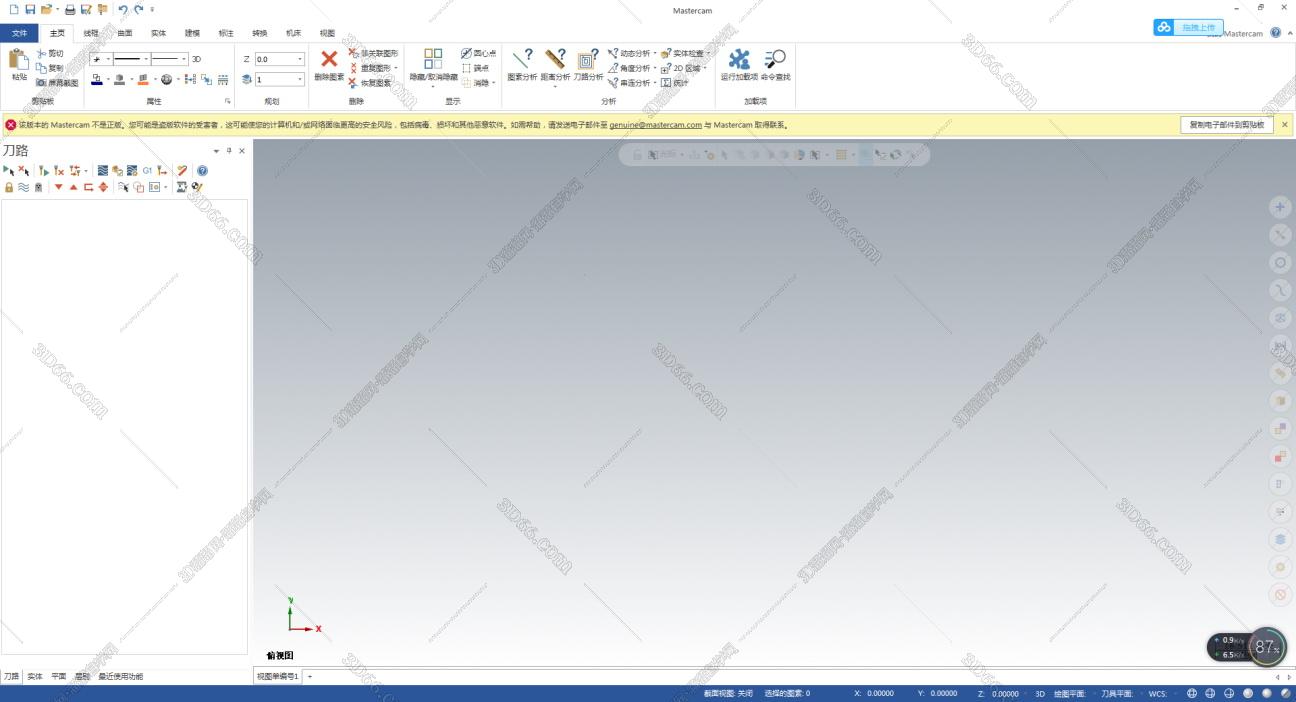Screen dimensions: 1296x702
Task: Open the genuine@mastercam.com email link
Action: coord(655,125)
